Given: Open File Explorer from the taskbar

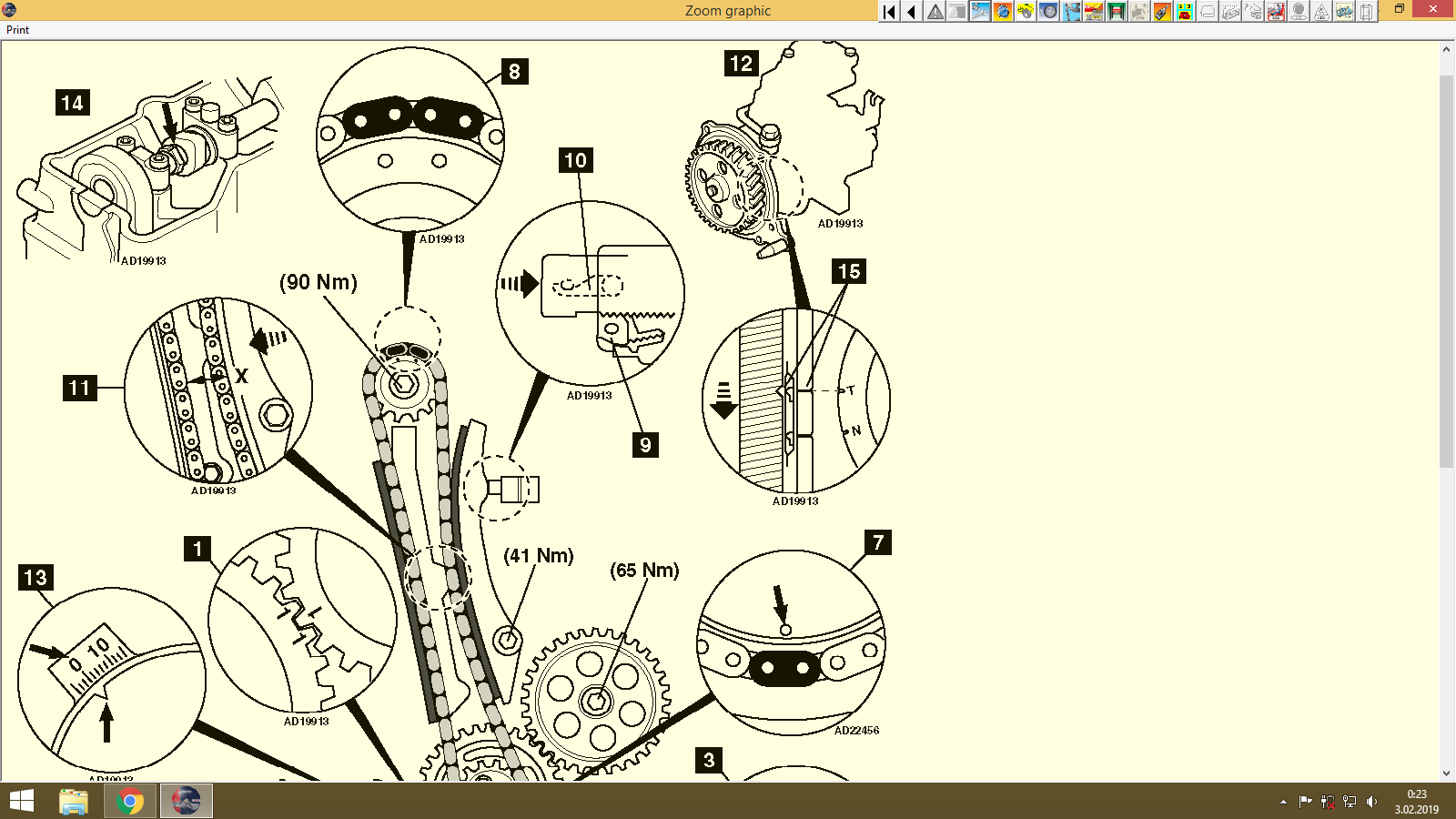Looking at the screenshot, I should (x=73, y=802).
